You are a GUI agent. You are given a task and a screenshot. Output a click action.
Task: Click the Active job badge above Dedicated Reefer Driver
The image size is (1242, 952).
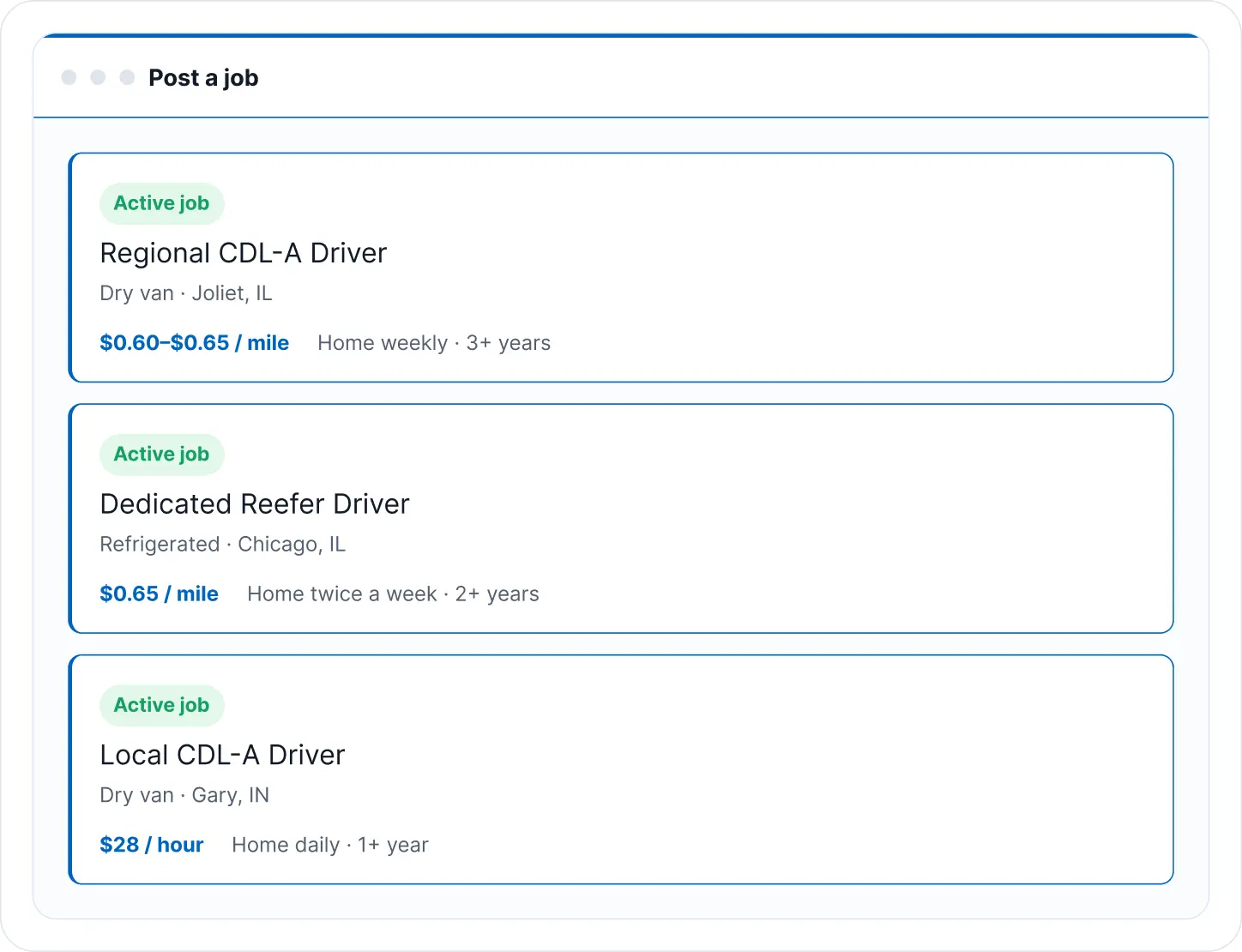[162, 455]
